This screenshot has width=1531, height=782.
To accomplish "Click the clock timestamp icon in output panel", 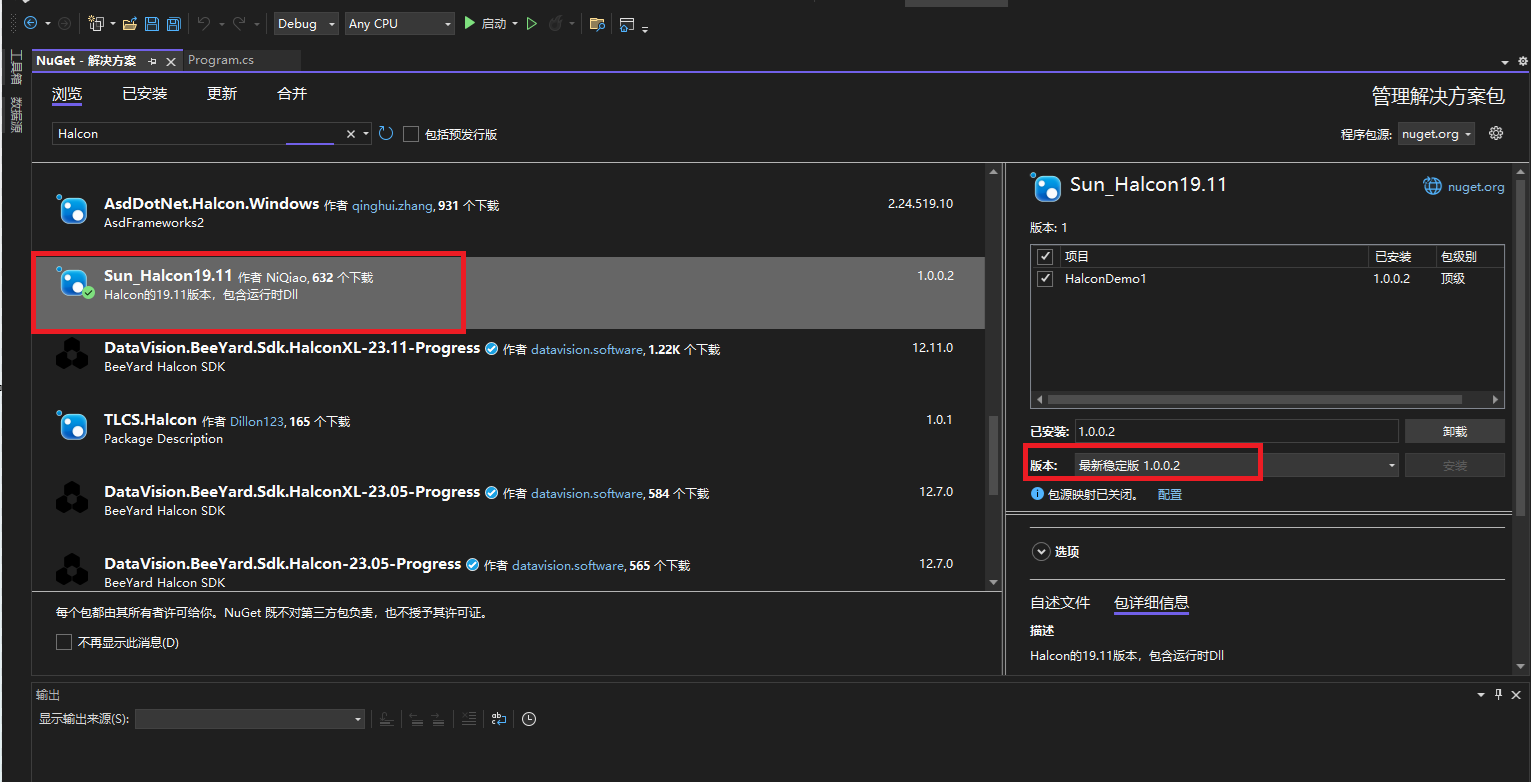I will point(529,719).
